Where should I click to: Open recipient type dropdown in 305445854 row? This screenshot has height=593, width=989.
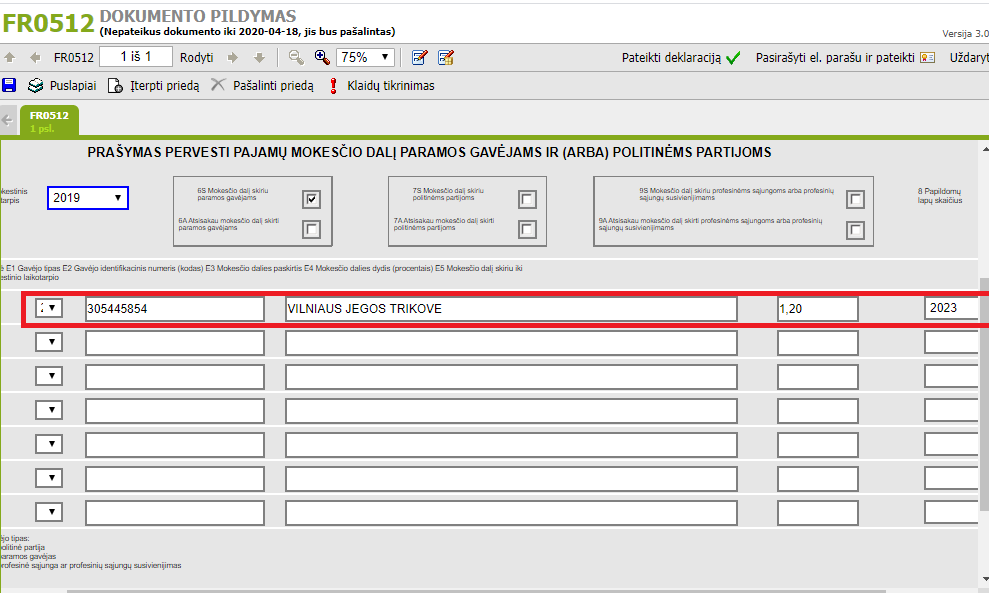click(x=49, y=308)
